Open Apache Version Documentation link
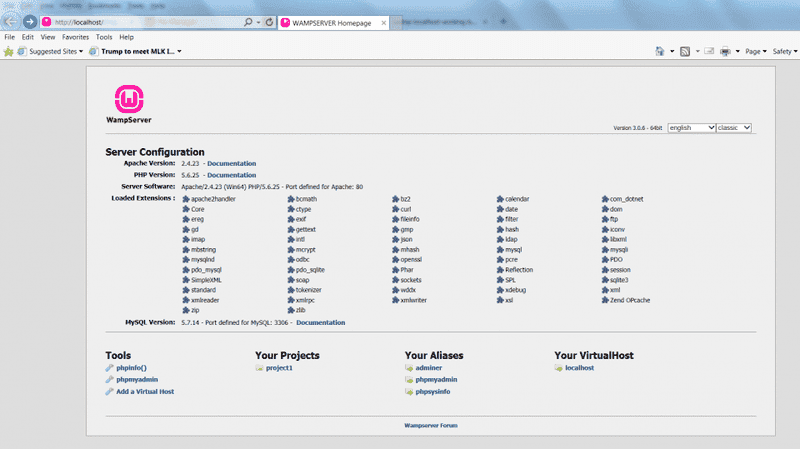The width and height of the screenshot is (800, 449). pos(231,162)
